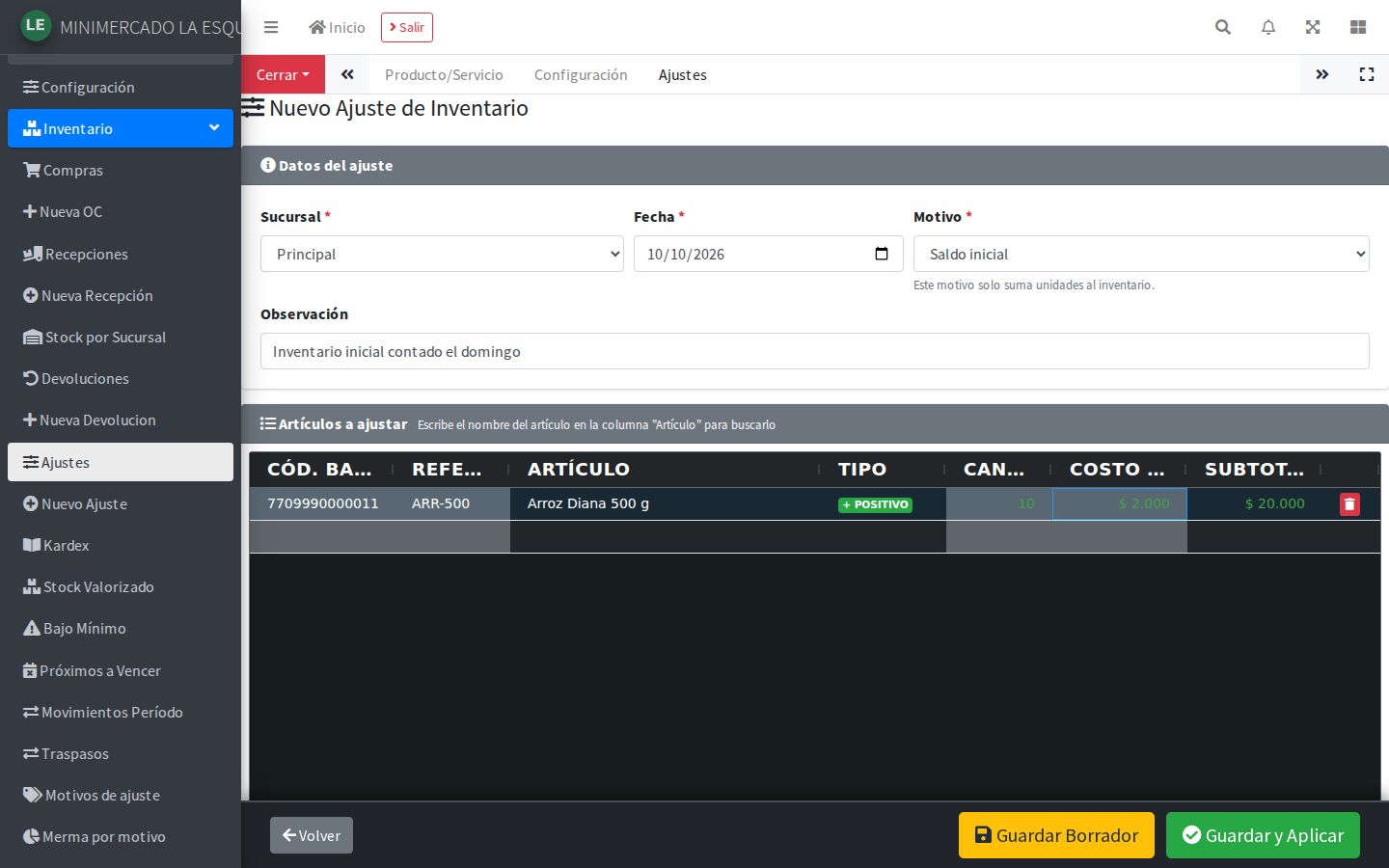1389x868 pixels.
Task: Click Guardar y Aplicar button
Action: [x=1263, y=835]
